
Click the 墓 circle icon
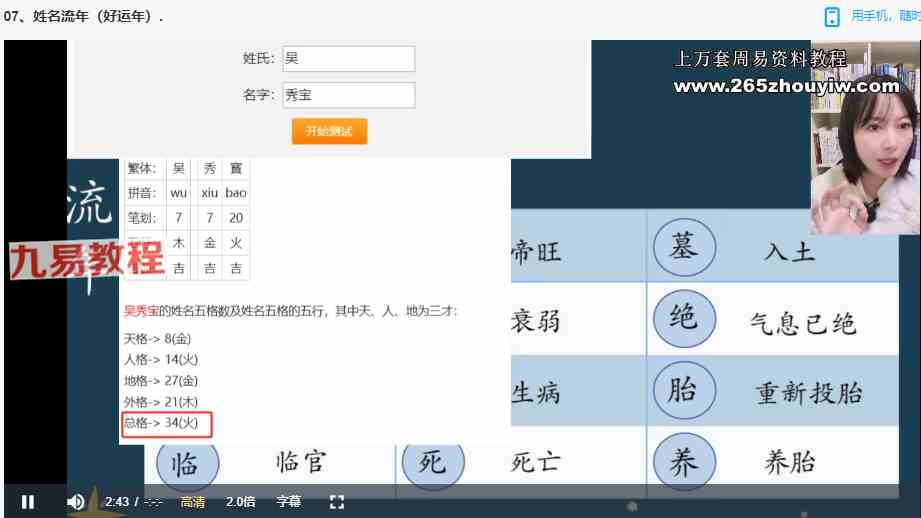point(683,248)
